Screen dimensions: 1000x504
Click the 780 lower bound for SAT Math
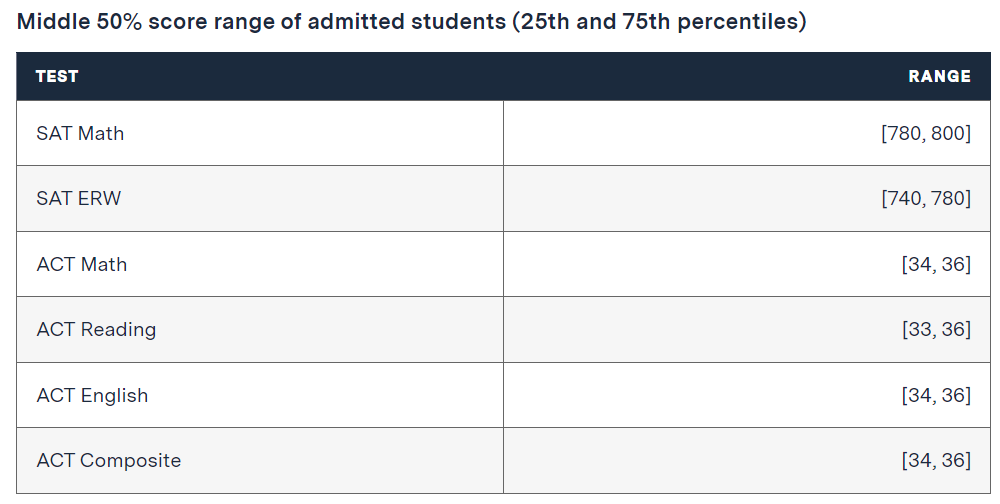point(904,133)
